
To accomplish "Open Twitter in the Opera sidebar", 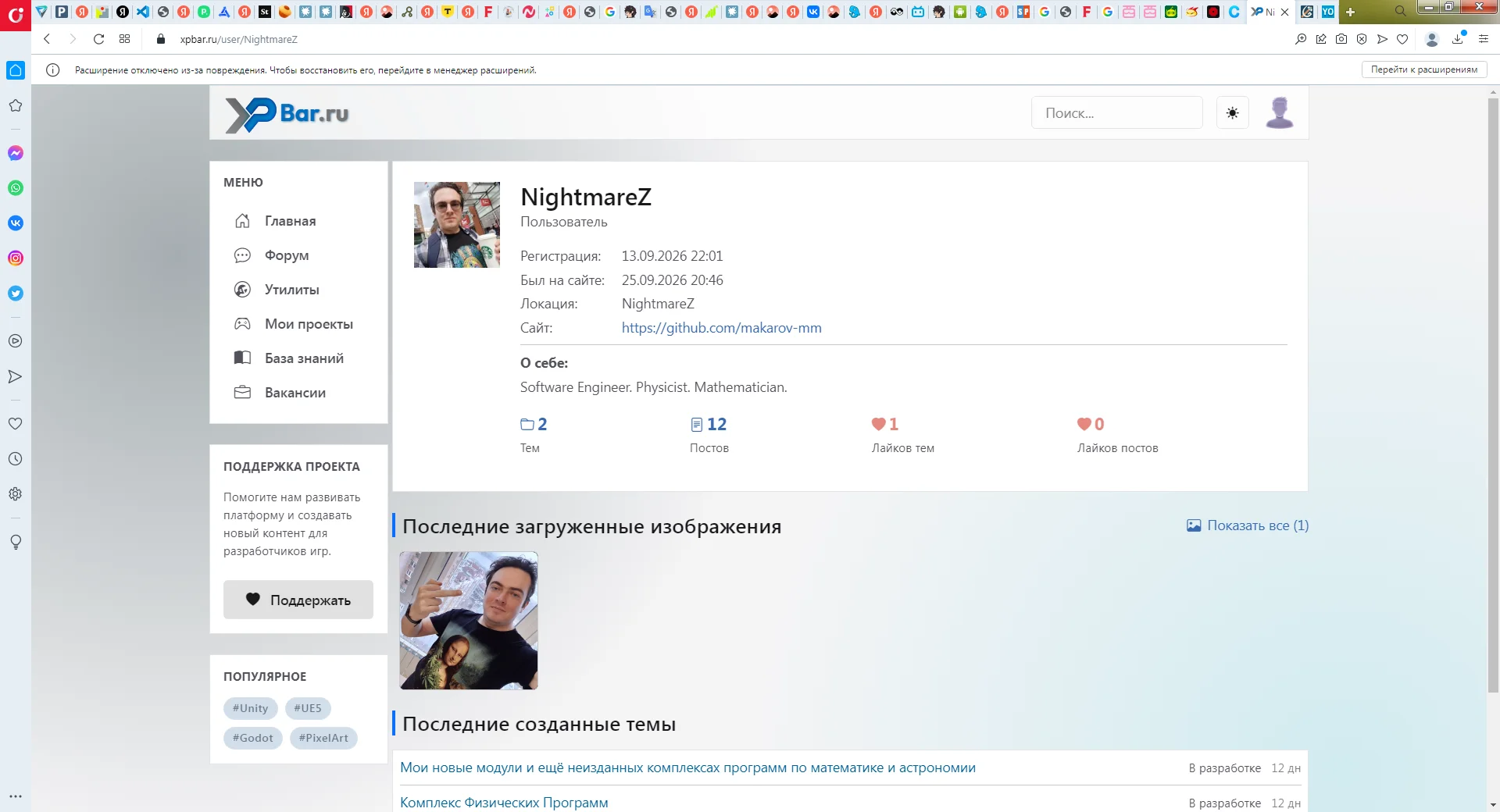I will point(16,294).
